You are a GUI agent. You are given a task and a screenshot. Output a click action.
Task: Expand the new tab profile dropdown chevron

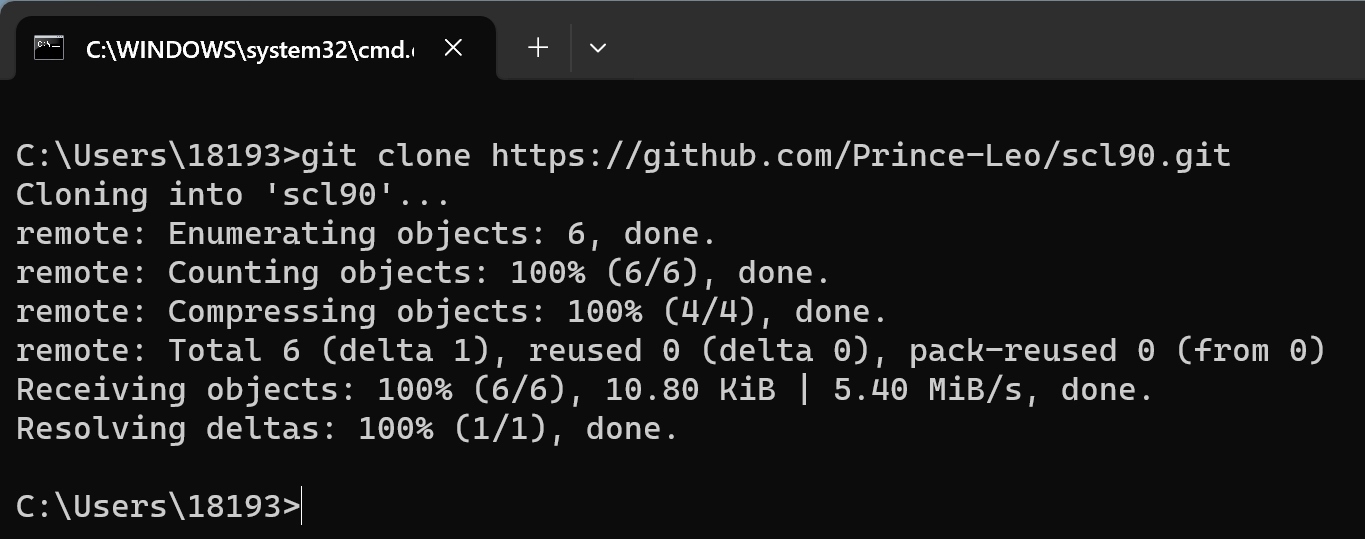[598, 47]
